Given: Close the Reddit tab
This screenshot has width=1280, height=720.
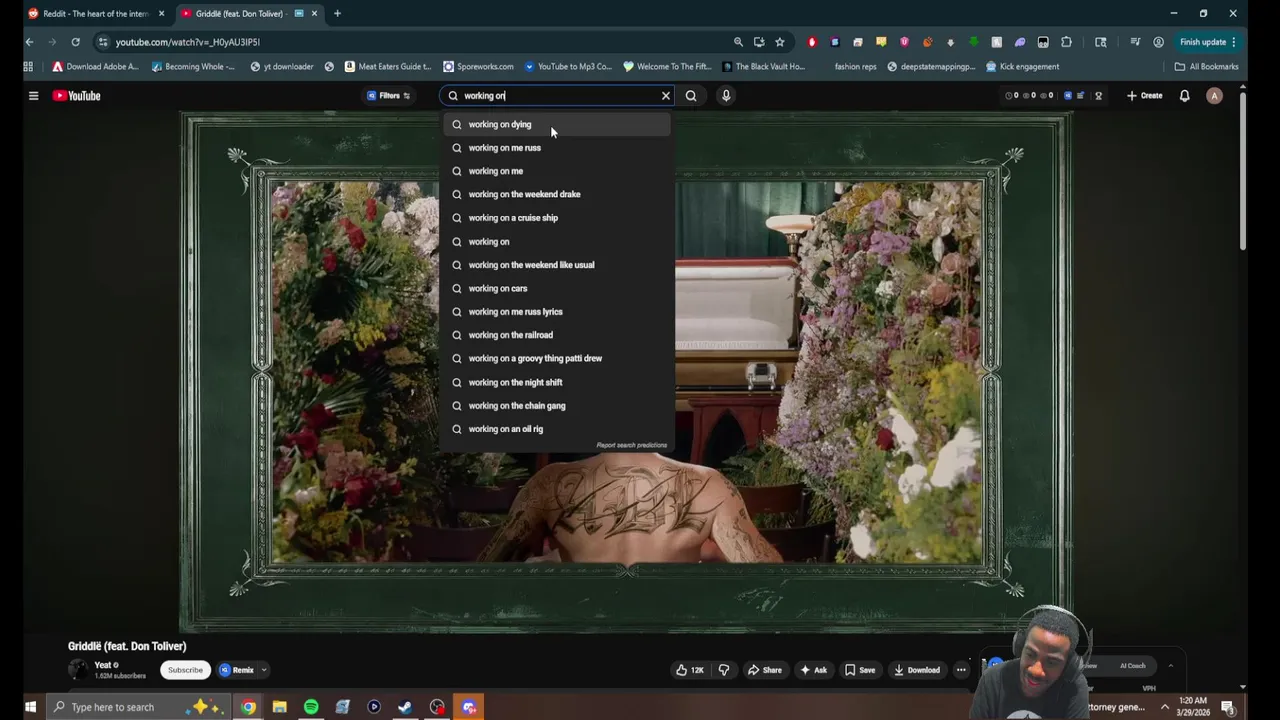Looking at the screenshot, I should coord(161,13).
